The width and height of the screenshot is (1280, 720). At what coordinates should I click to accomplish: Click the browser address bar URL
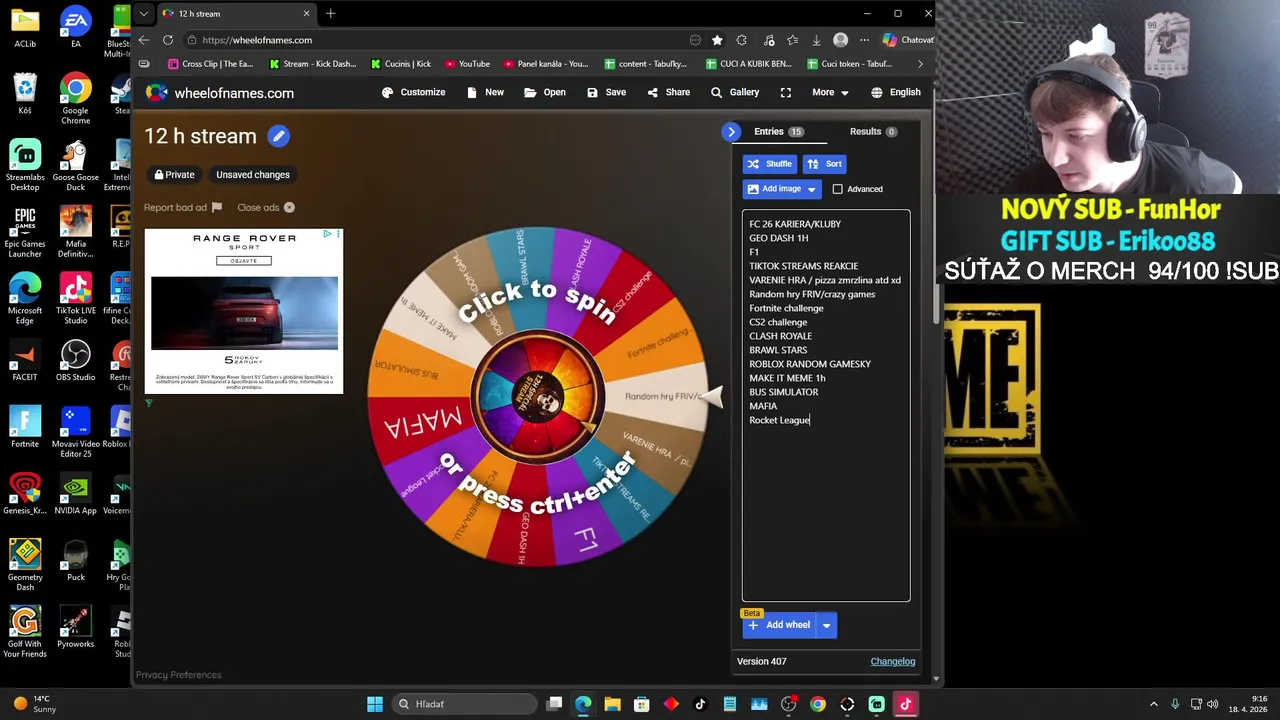pyautogui.click(x=257, y=40)
